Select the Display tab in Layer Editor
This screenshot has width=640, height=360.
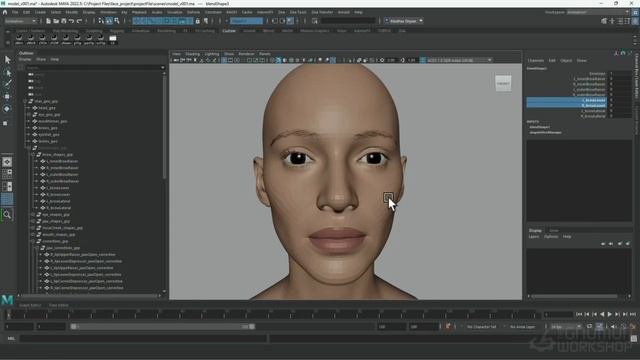pyautogui.click(x=535, y=231)
